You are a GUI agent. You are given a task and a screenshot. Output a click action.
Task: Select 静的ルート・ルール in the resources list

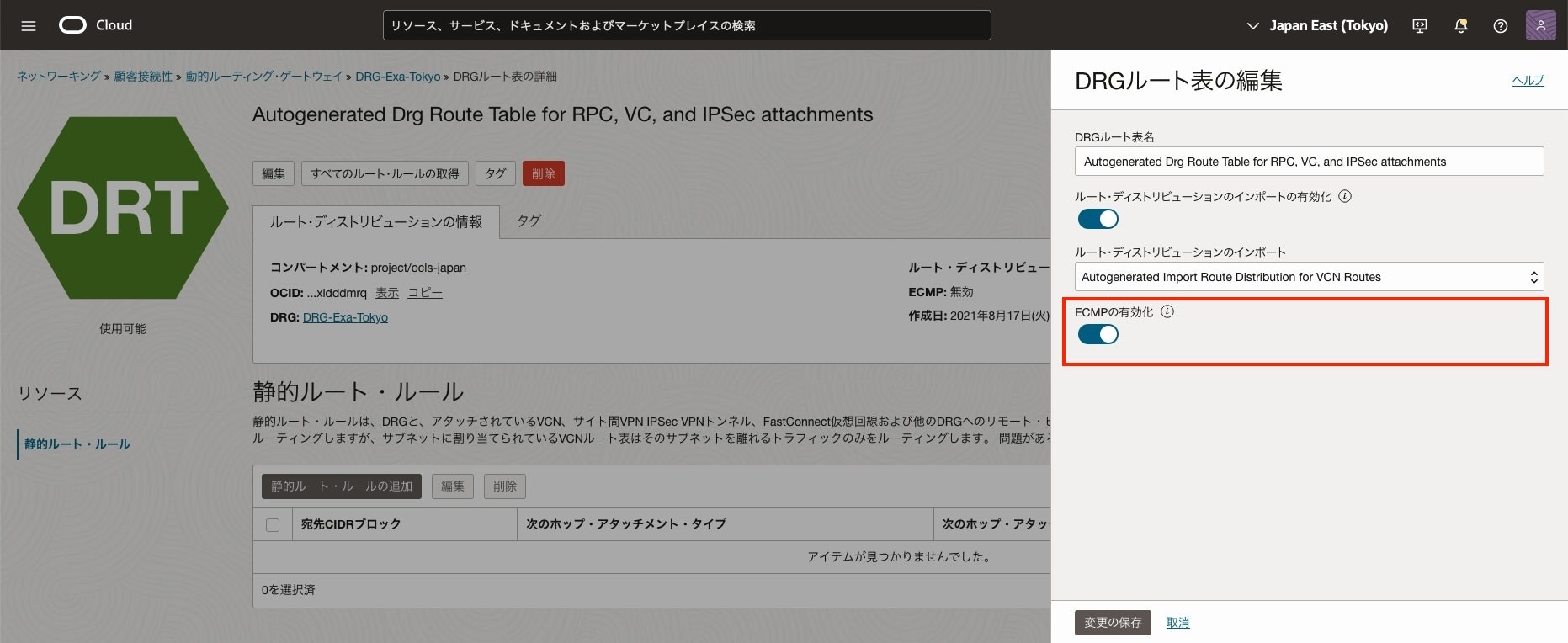(77, 444)
